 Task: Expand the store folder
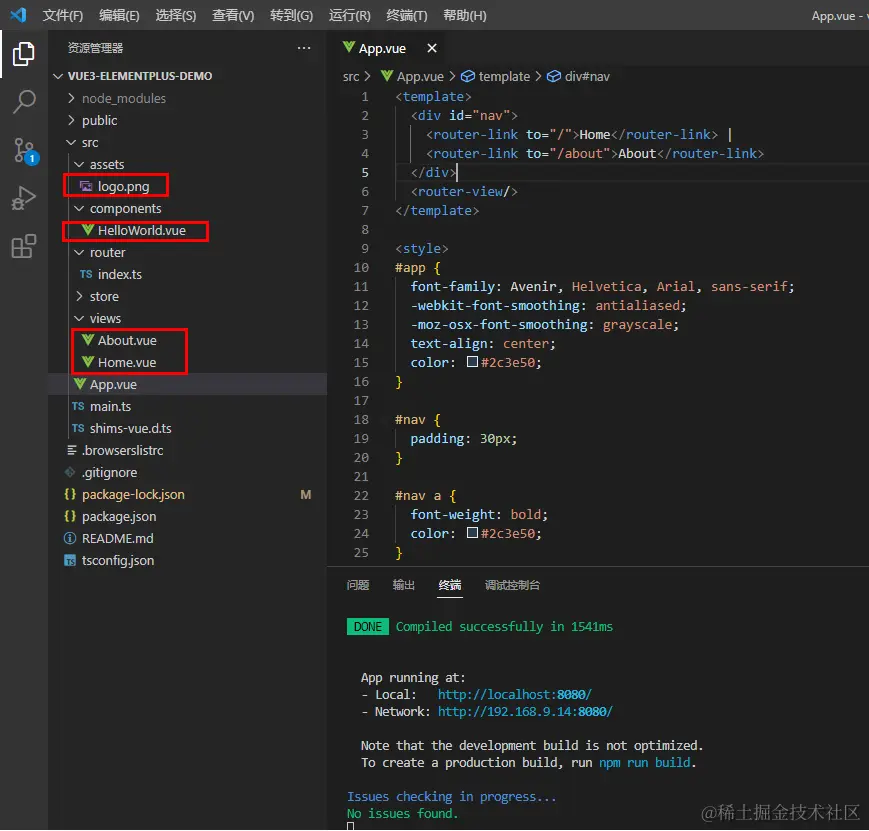tap(79, 297)
